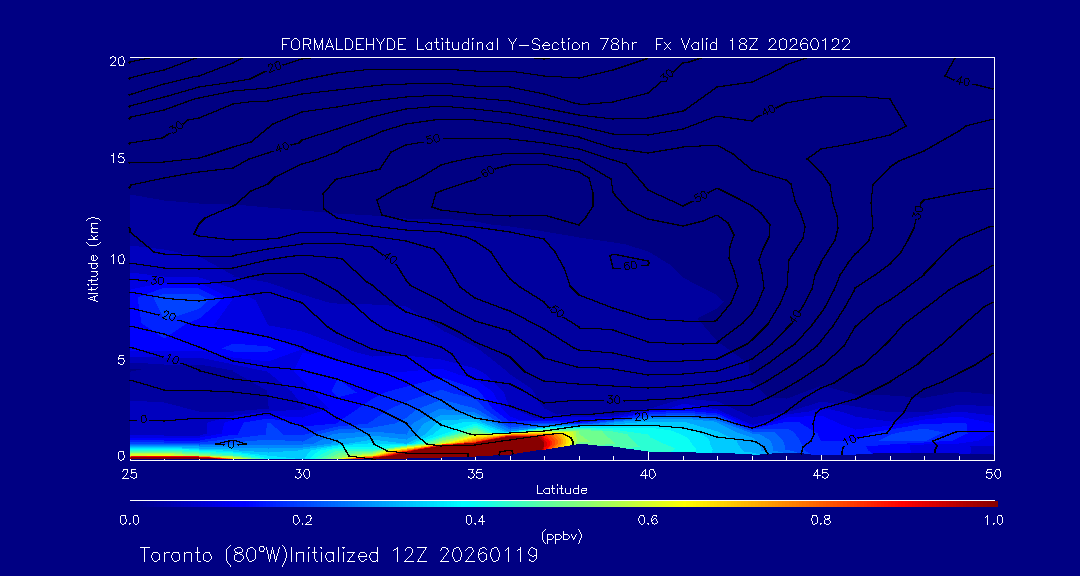Click the colorbar label 0.6
This screenshot has height=576, width=1080.
(x=648, y=520)
